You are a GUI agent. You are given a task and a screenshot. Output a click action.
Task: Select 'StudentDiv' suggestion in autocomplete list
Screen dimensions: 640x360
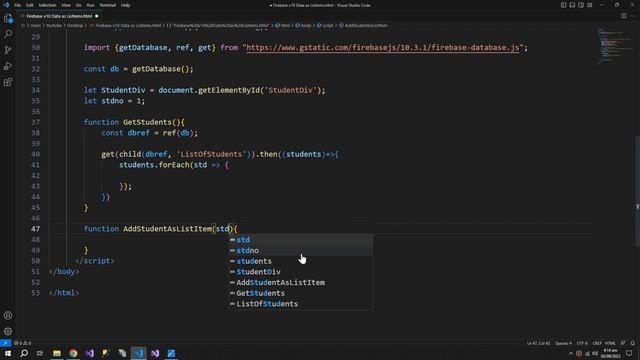click(x=300, y=271)
